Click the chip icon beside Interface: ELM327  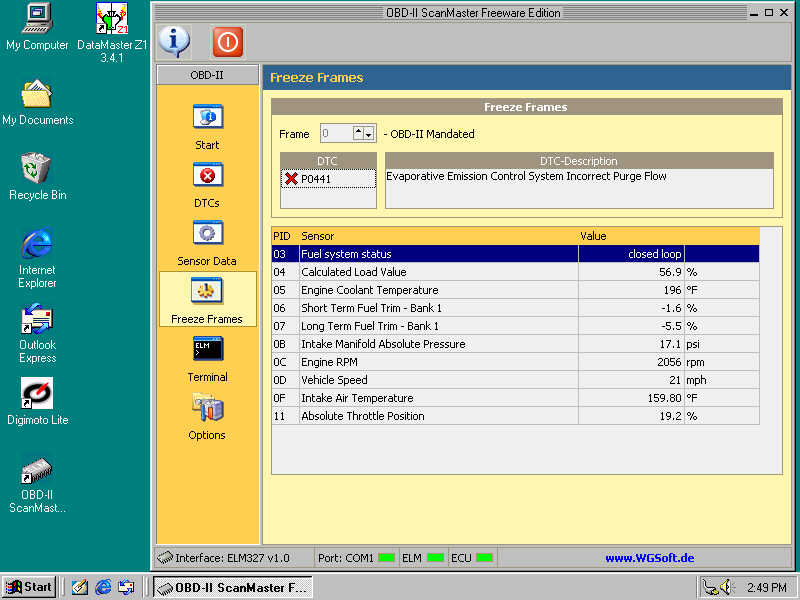[165, 558]
